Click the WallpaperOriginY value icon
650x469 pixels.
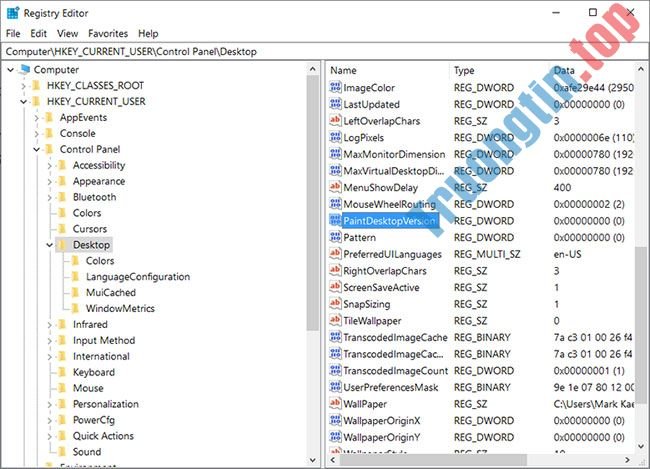(x=335, y=437)
